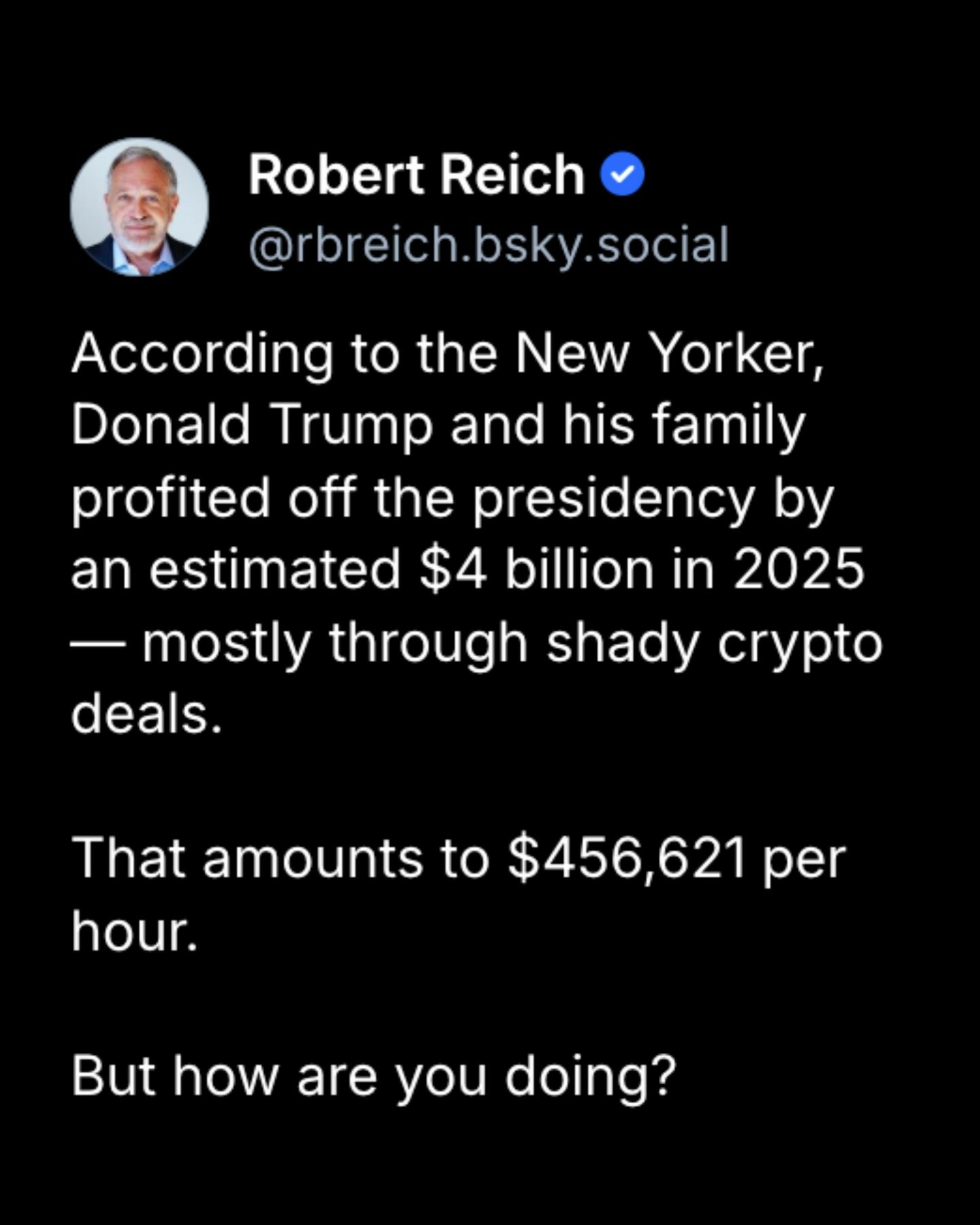Screen dimensions: 980x1225
Task: Click the name "Donald Trump" in the post
Action: click(252, 426)
